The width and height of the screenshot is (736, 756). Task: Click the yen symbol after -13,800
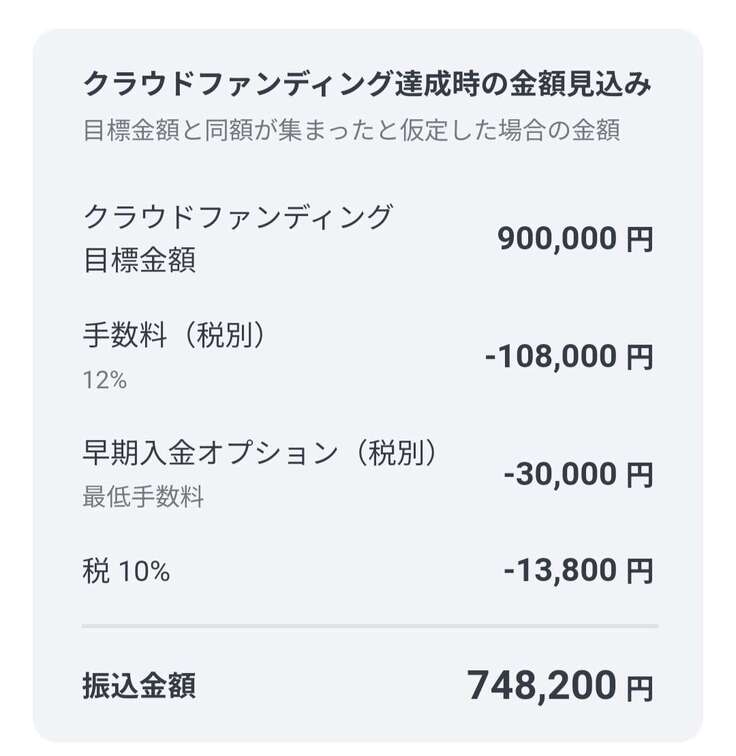(639, 571)
